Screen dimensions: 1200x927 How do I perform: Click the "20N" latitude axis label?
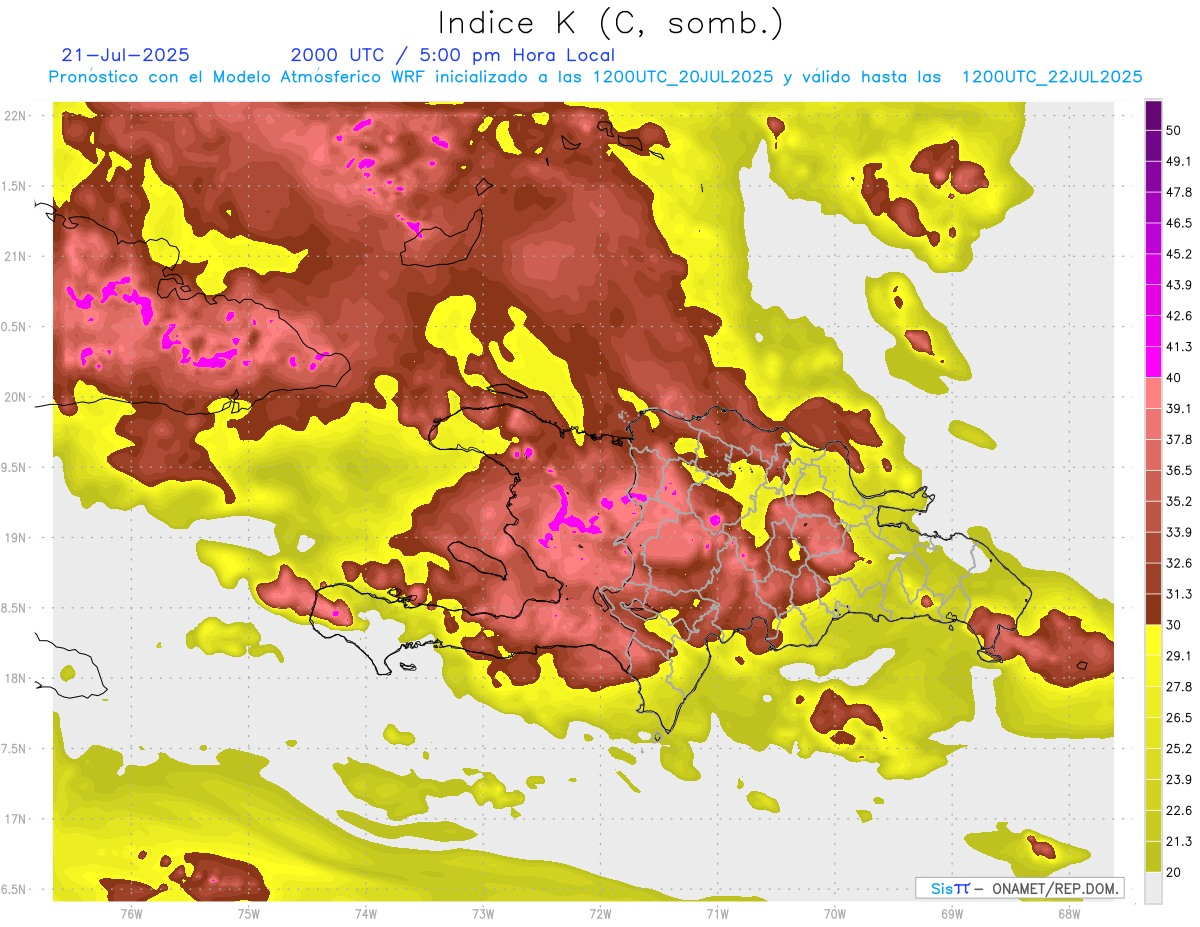(14, 397)
